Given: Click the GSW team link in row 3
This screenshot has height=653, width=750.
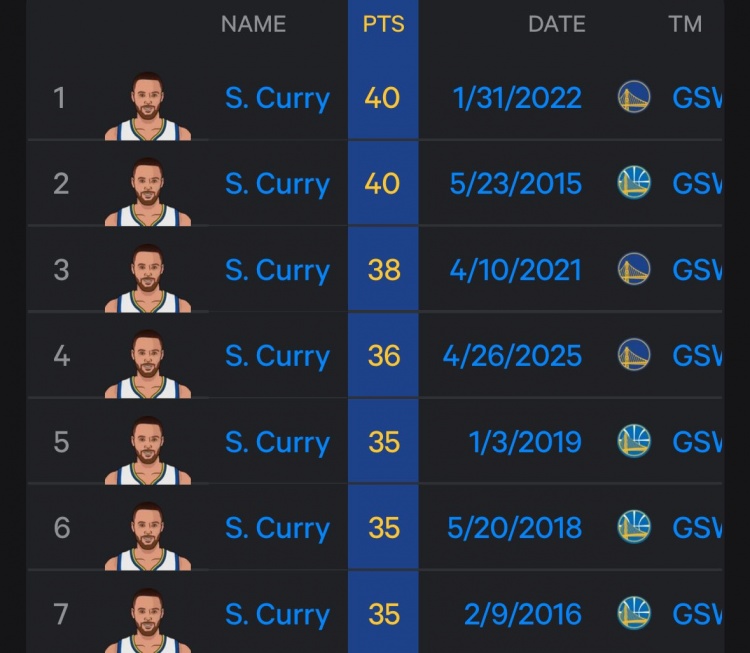Looking at the screenshot, I should 697,270.
